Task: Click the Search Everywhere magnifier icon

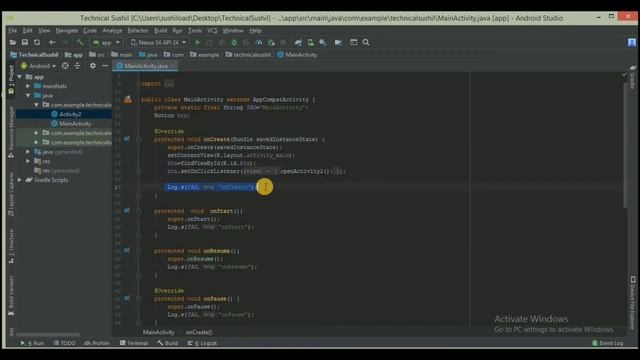Action: [x=366, y=42]
